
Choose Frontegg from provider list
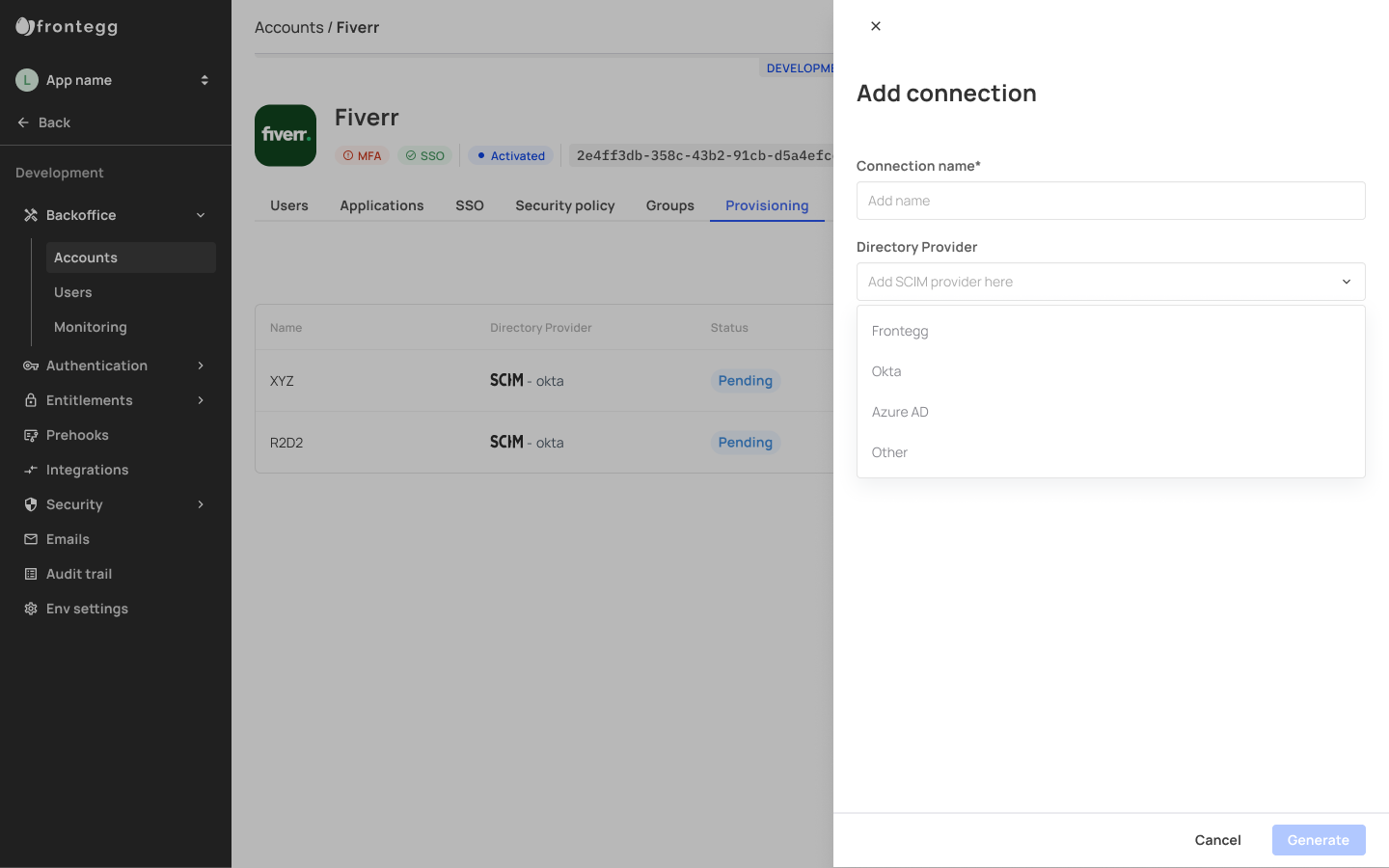click(x=1111, y=331)
